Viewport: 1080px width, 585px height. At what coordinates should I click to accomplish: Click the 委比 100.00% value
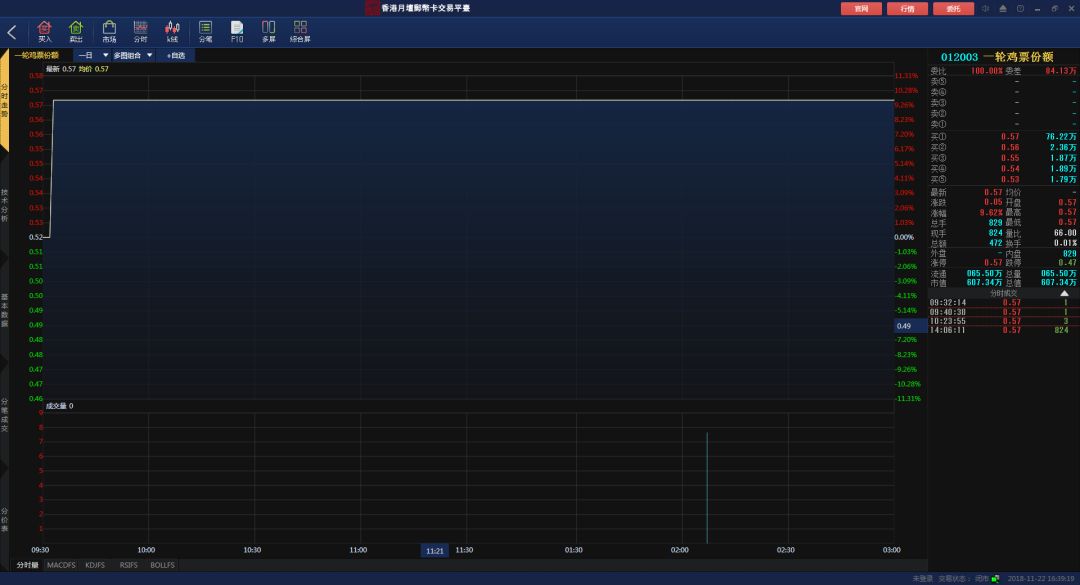(x=986, y=71)
